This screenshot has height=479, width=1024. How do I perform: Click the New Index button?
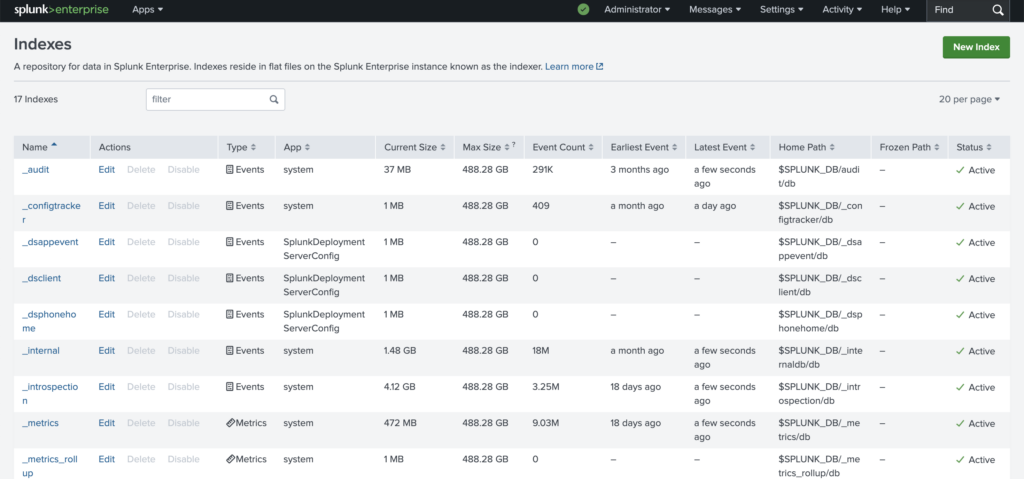(x=976, y=47)
